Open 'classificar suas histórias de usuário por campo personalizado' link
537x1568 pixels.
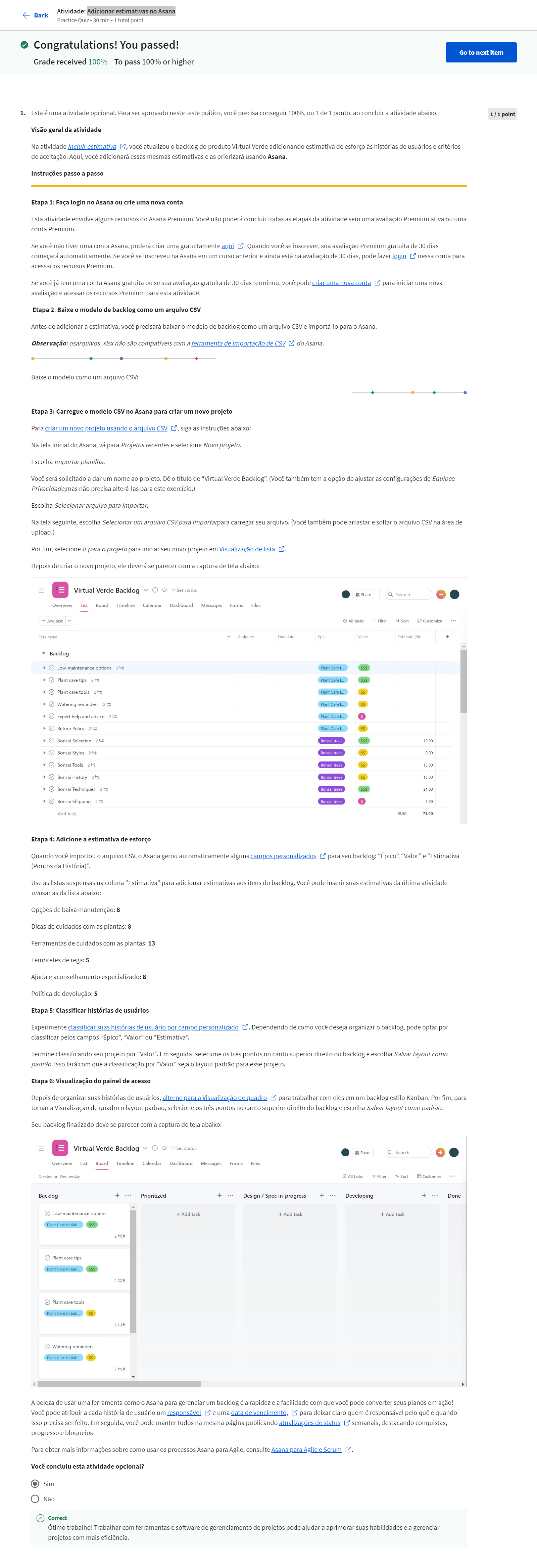[x=153, y=1027]
